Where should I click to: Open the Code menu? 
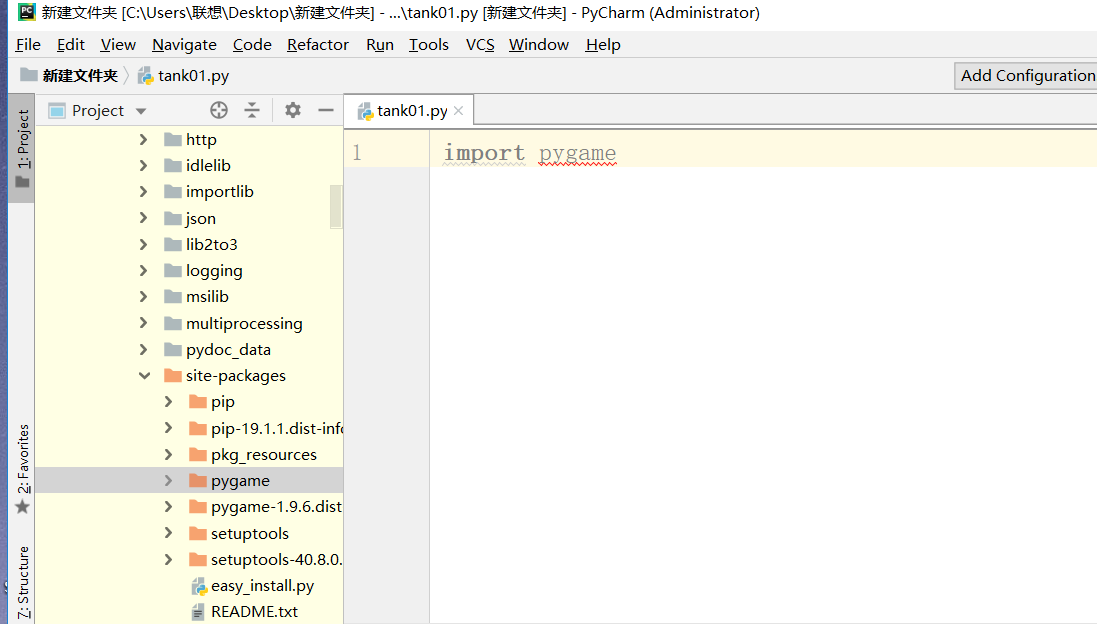[x=252, y=45]
